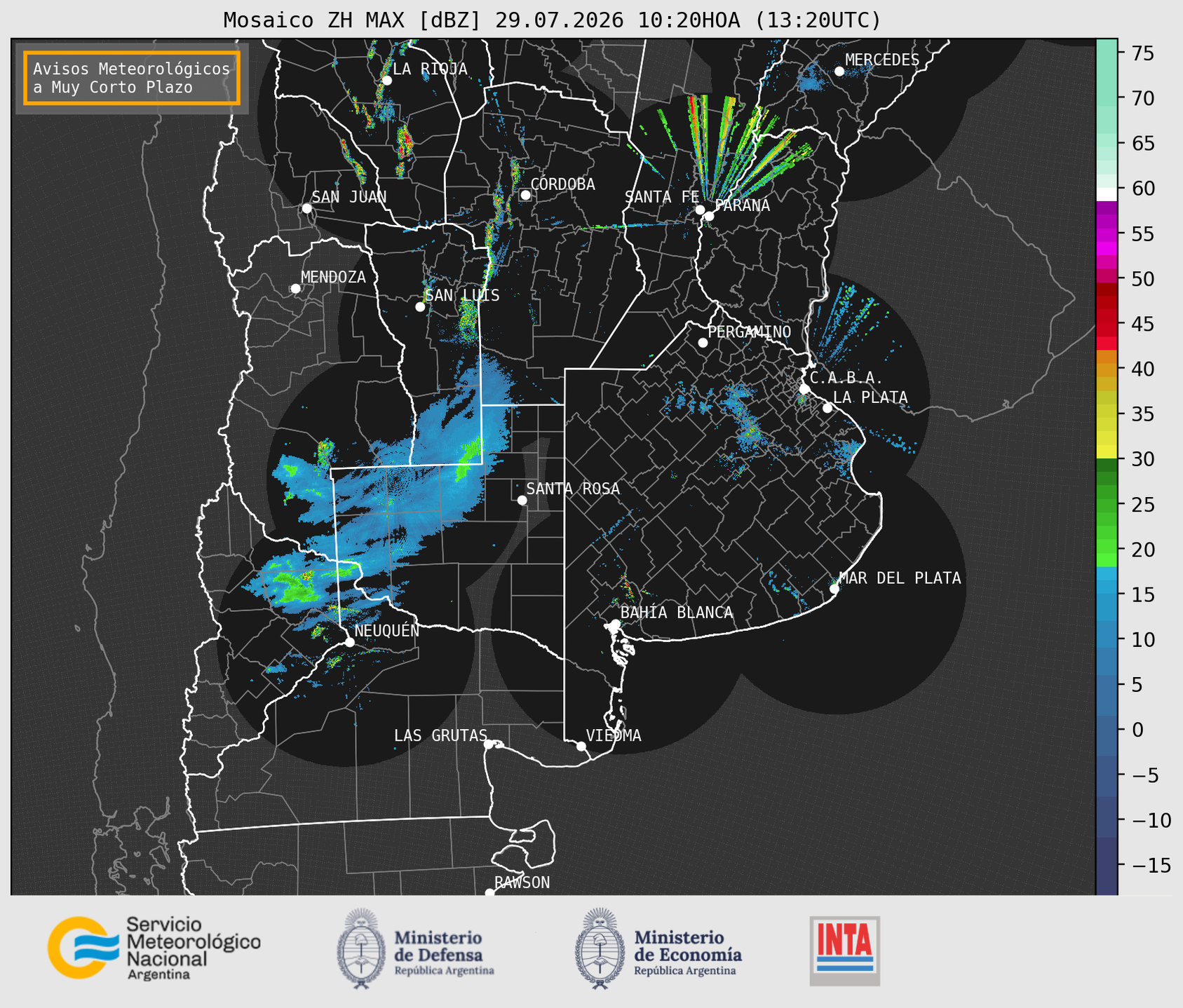Select the Mercedes marker dot
This screenshot has width=1183, height=1008.
[839, 71]
